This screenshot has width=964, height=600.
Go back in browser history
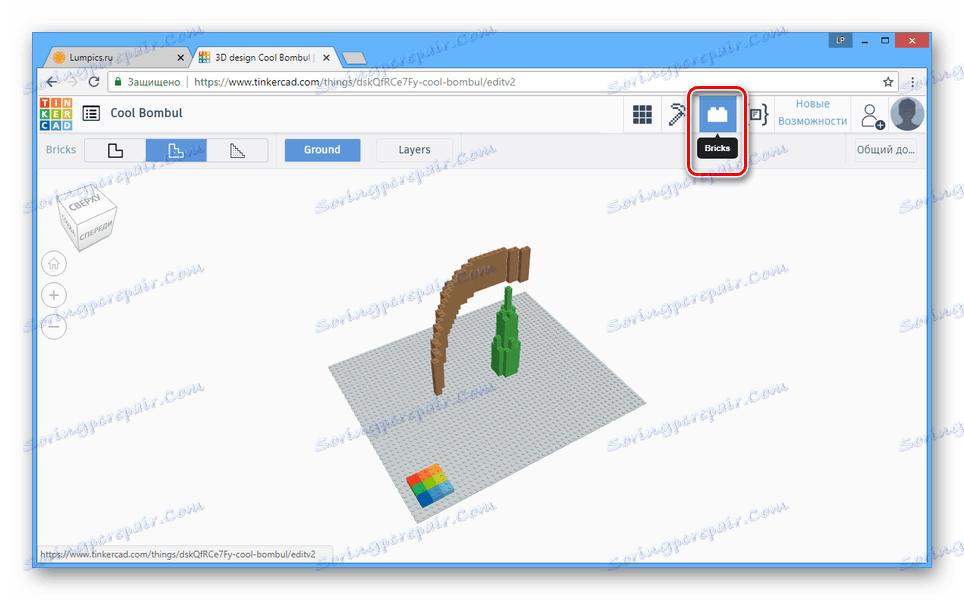(x=52, y=82)
